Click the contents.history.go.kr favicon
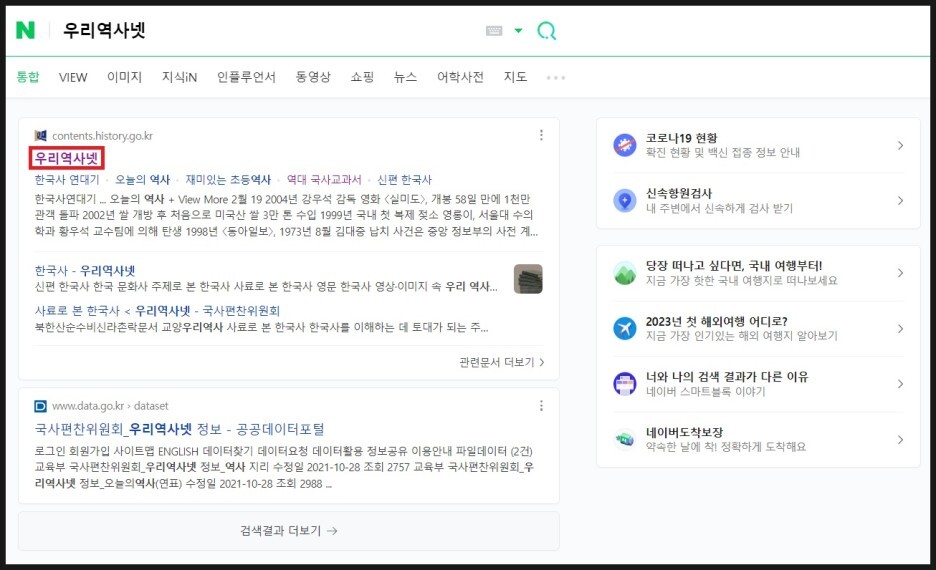Image resolution: width=936 pixels, height=570 pixels. [x=41, y=135]
